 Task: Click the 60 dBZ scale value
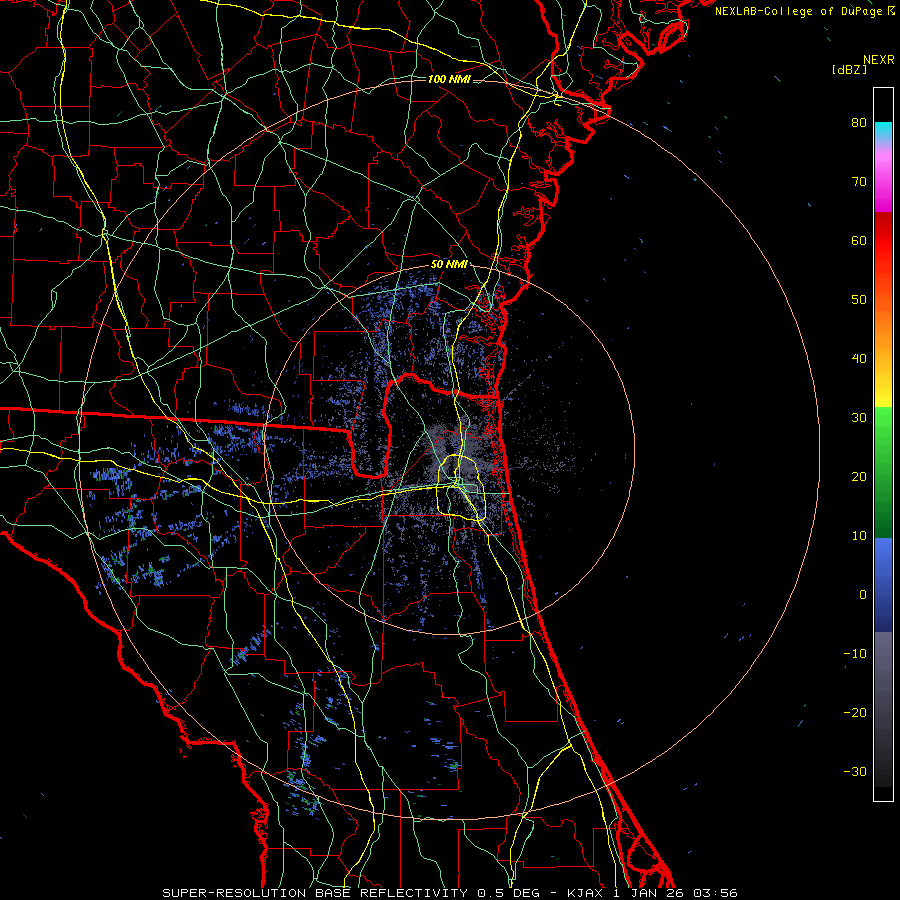pos(859,241)
